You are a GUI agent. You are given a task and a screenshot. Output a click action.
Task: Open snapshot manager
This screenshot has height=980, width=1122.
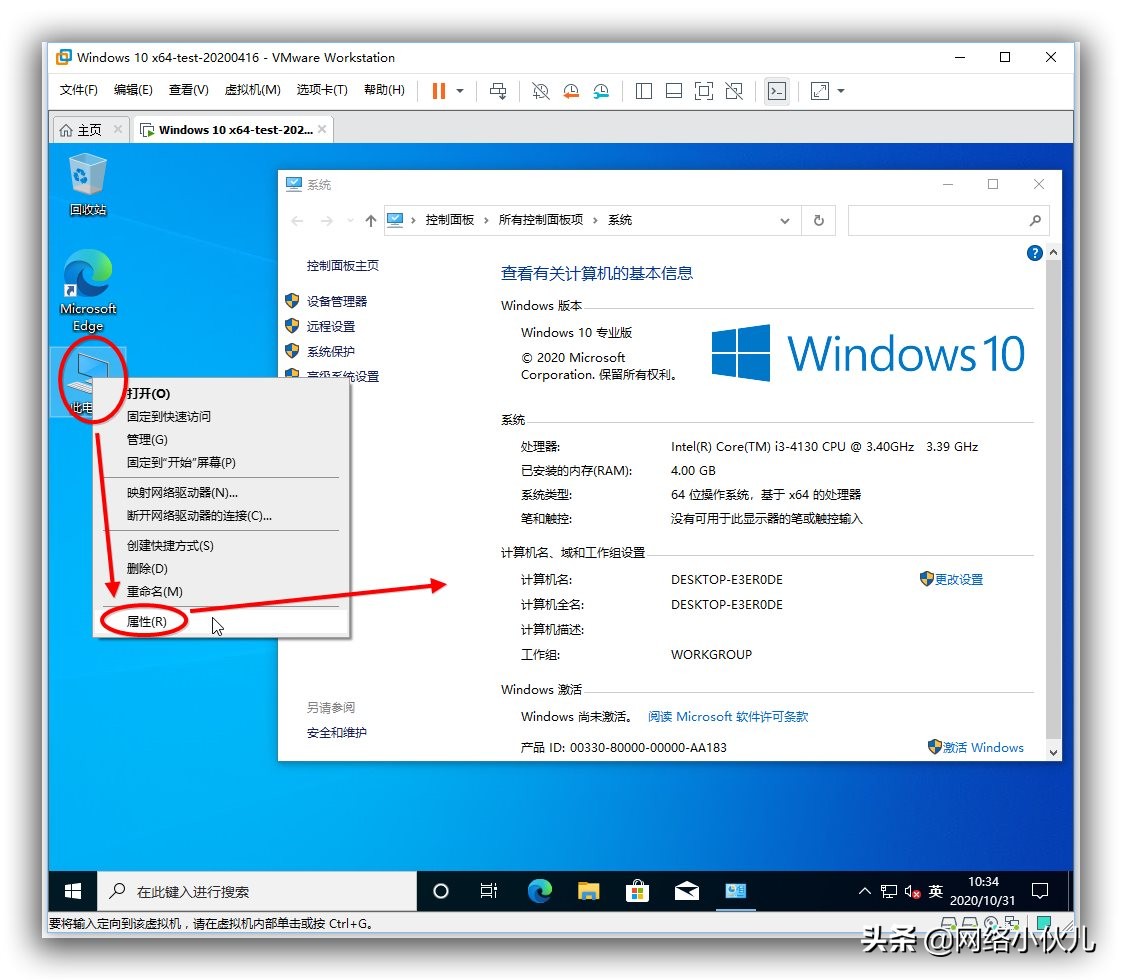[601, 91]
